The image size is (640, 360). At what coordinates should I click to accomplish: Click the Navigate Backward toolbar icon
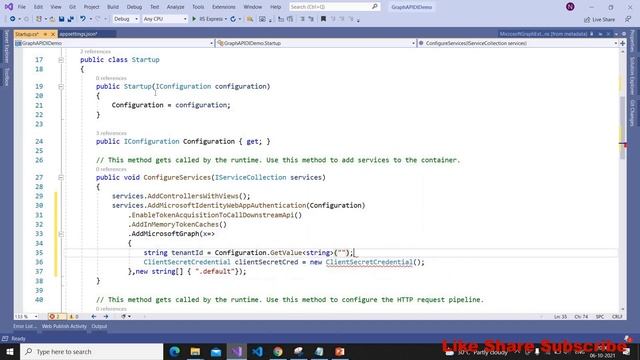(x=13, y=19)
